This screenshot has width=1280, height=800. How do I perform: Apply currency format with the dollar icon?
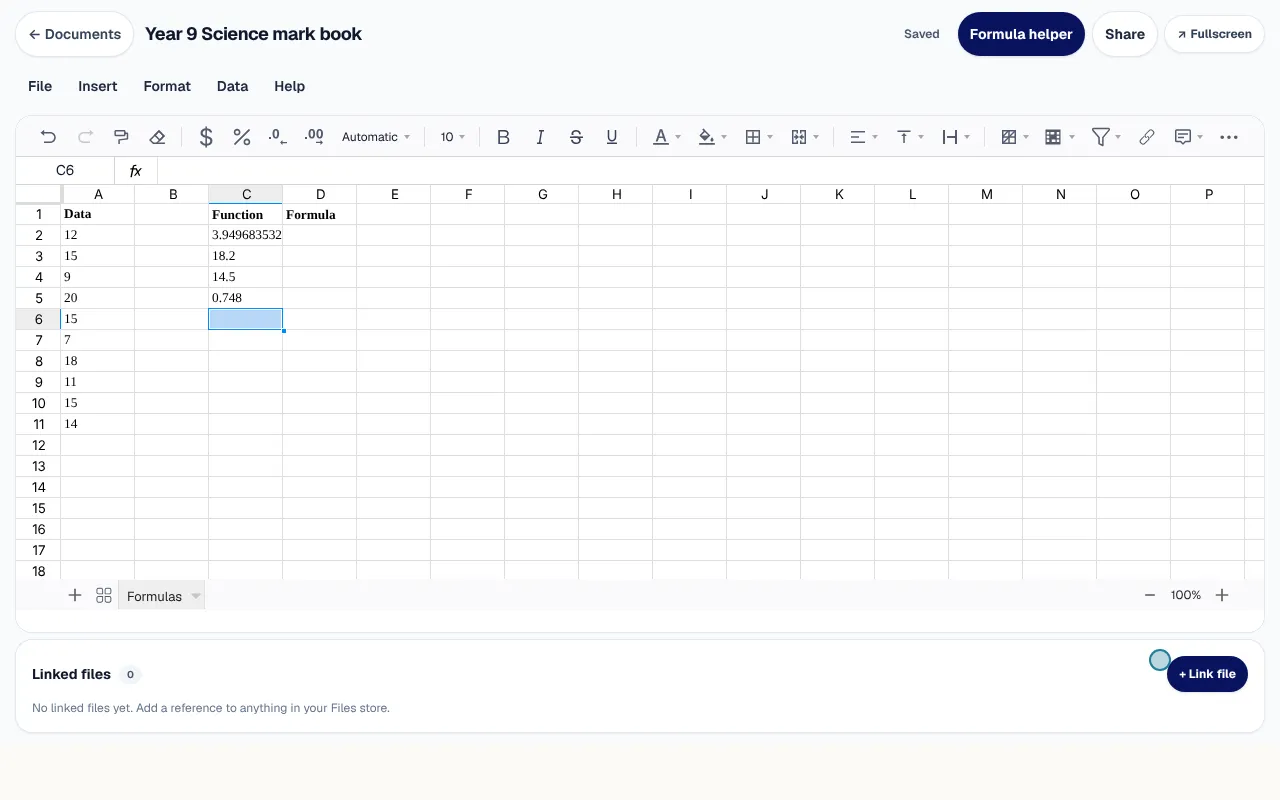206,137
